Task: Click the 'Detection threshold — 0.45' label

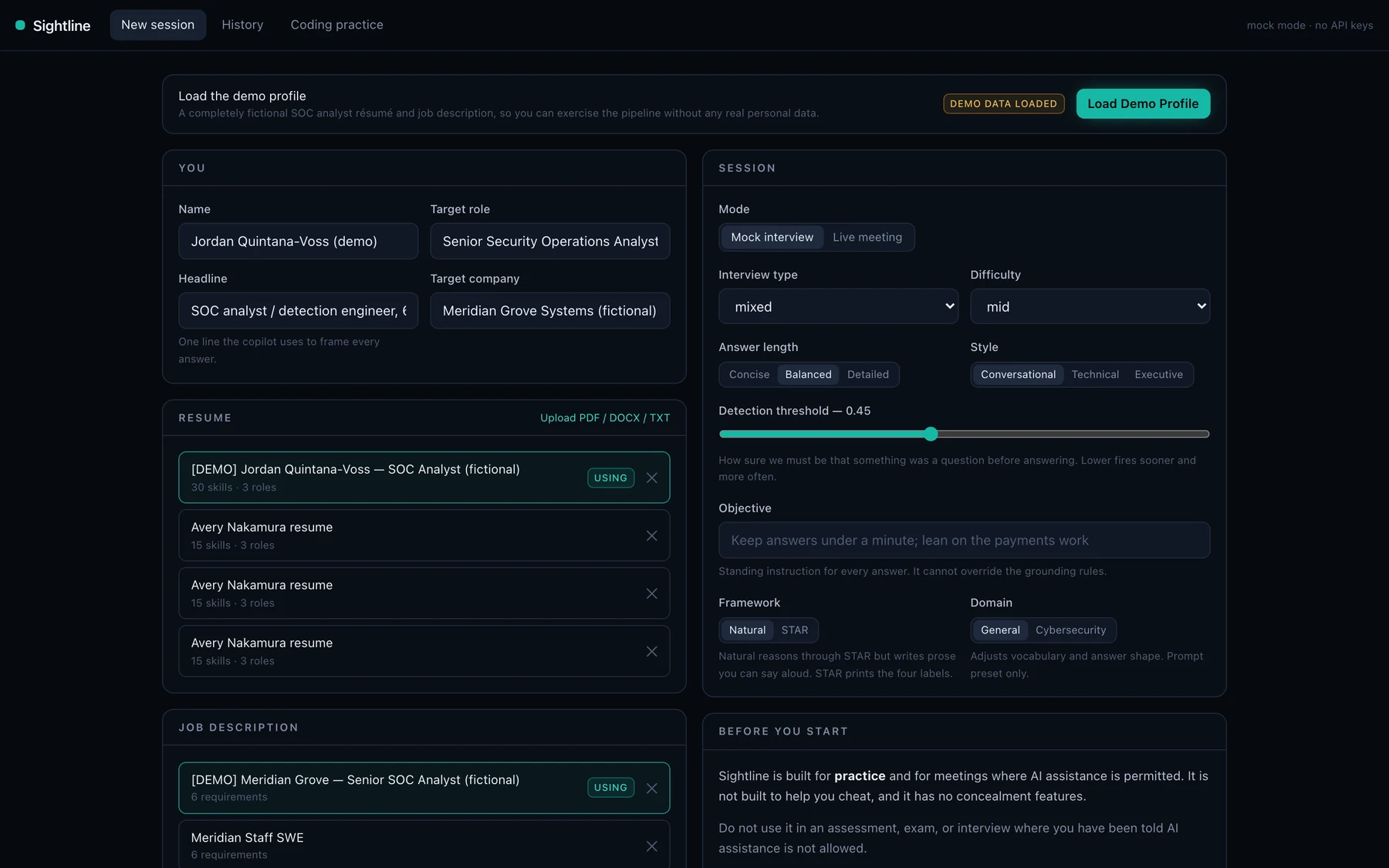Action: tap(794, 410)
